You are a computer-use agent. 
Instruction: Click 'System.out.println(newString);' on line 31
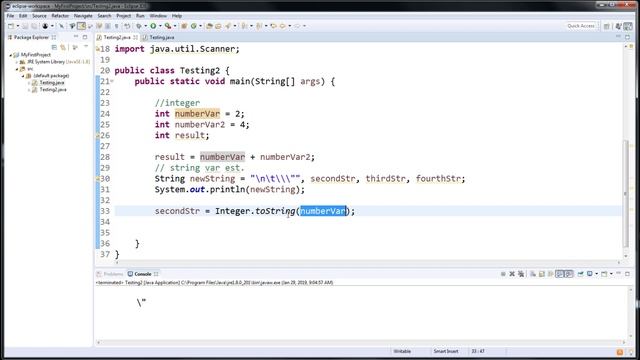coord(229,189)
